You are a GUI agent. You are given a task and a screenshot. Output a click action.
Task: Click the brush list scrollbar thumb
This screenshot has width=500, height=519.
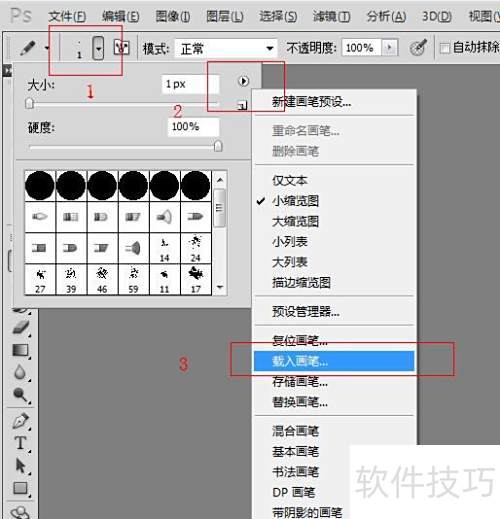coord(219,208)
